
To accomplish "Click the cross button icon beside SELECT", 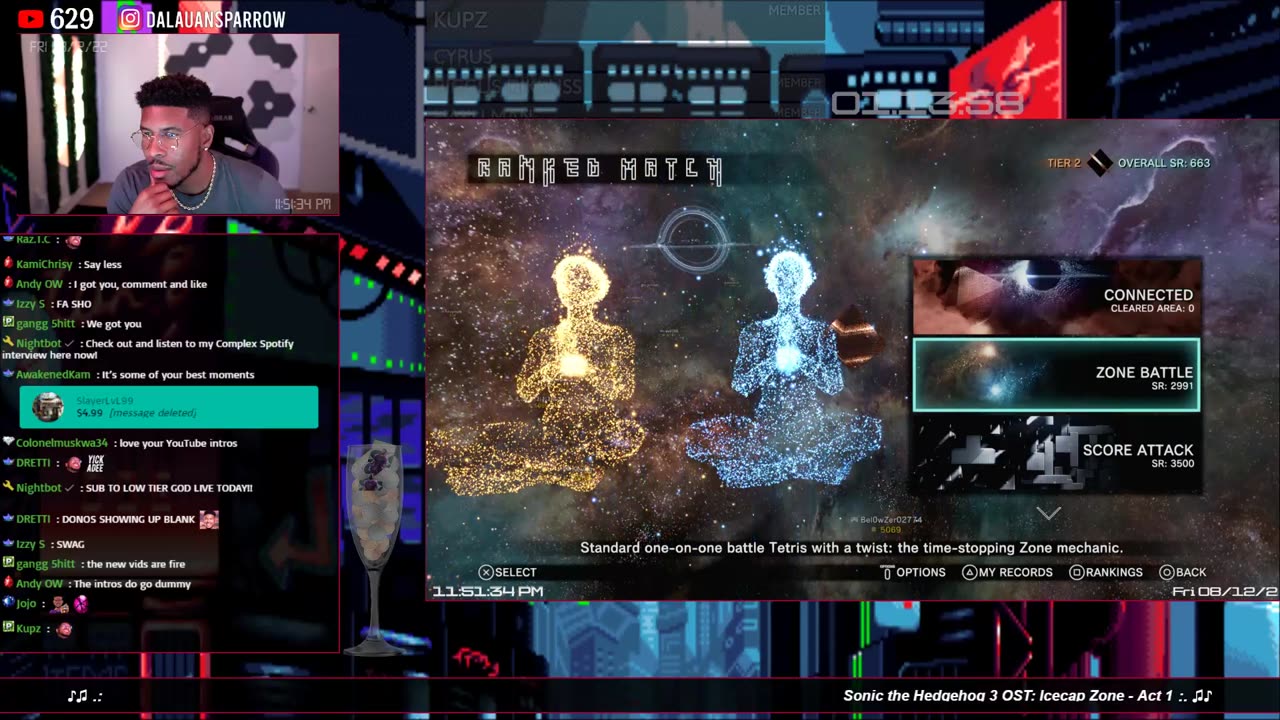I will click(x=486, y=572).
